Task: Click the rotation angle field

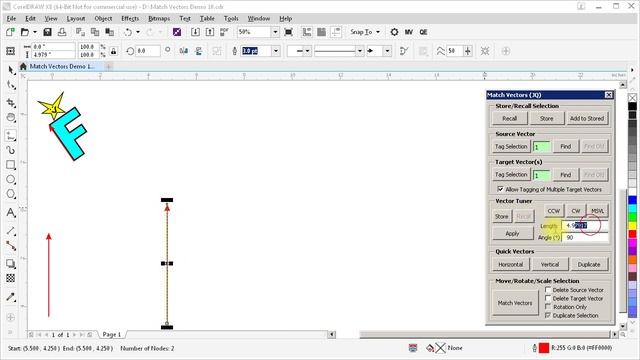Action: click(147, 51)
